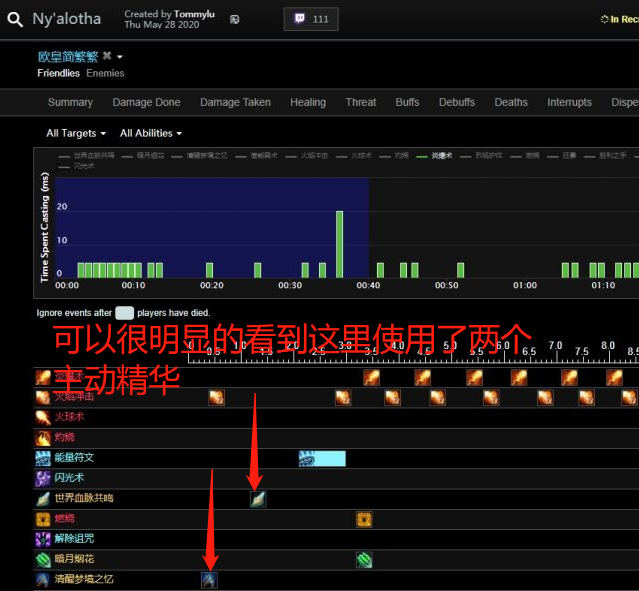This screenshot has height=591, width=639.
Task: Select the first 火焰冲击 cast event on timeline
Action: pos(216,397)
